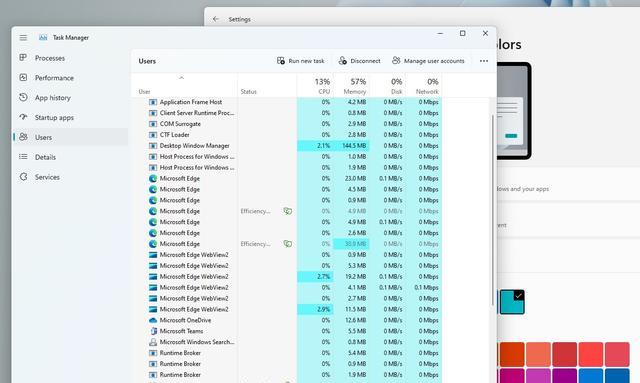Screen dimensions: 640x383
Task: Click the Details list icon
Action: click(23, 157)
